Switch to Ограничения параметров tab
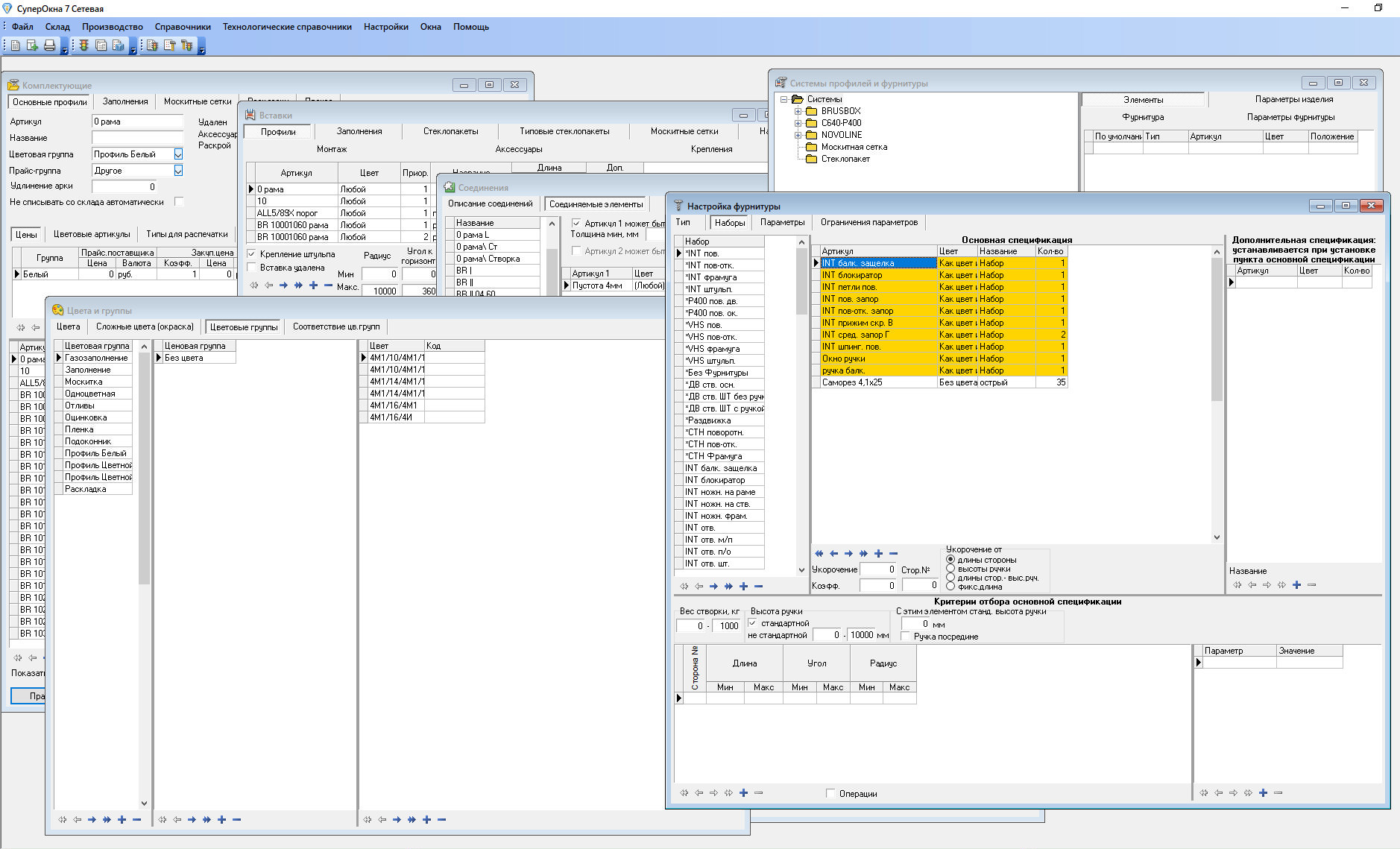 [869, 222]
